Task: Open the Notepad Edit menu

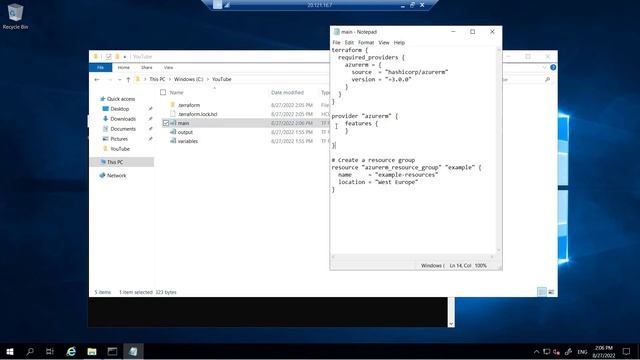Action: (x=349, y=42)
